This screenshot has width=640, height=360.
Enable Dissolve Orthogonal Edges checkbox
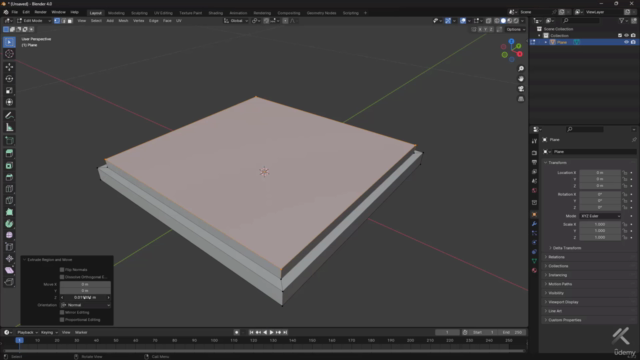point(62,277)
